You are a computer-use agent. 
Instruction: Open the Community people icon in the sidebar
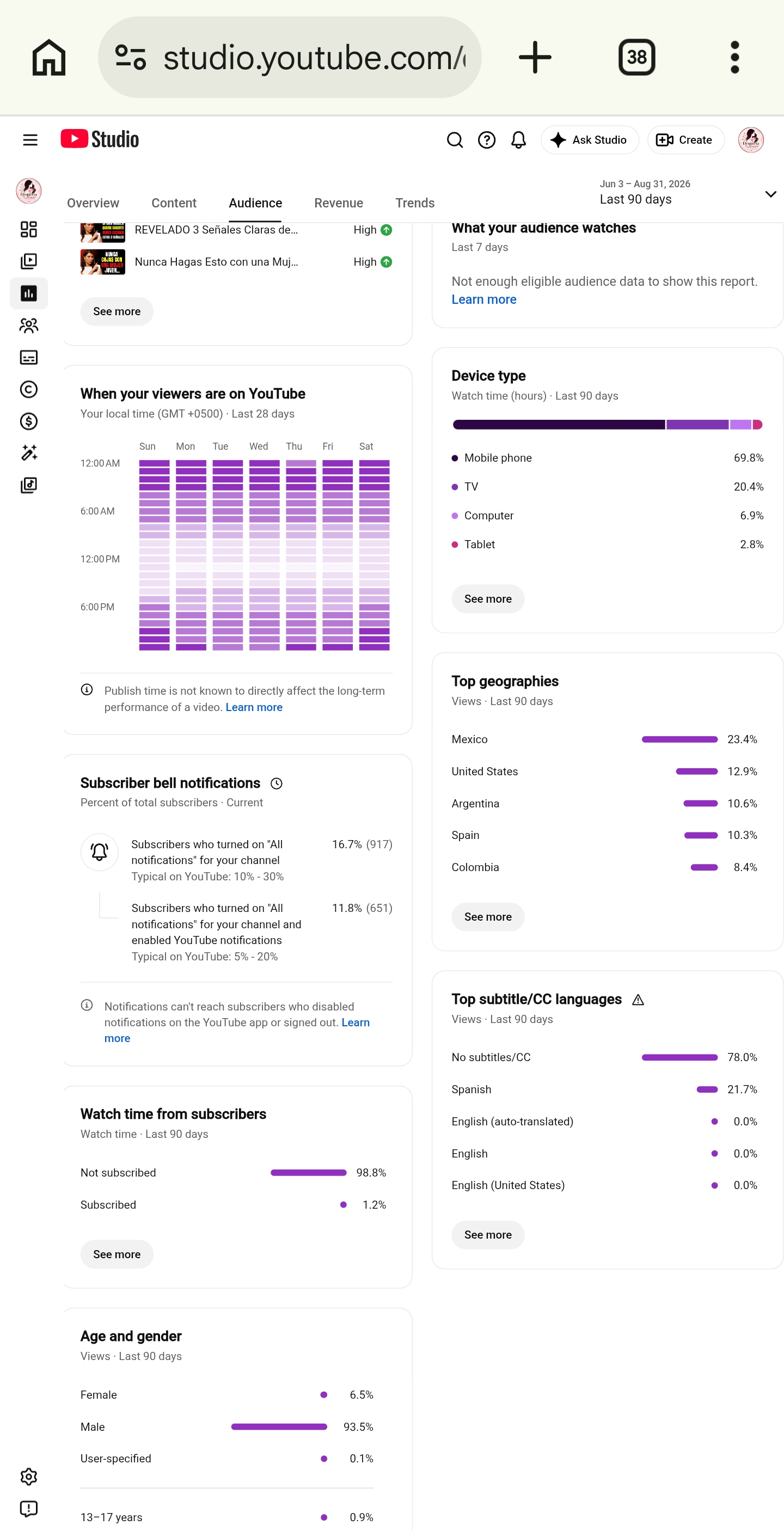point(28,325)
